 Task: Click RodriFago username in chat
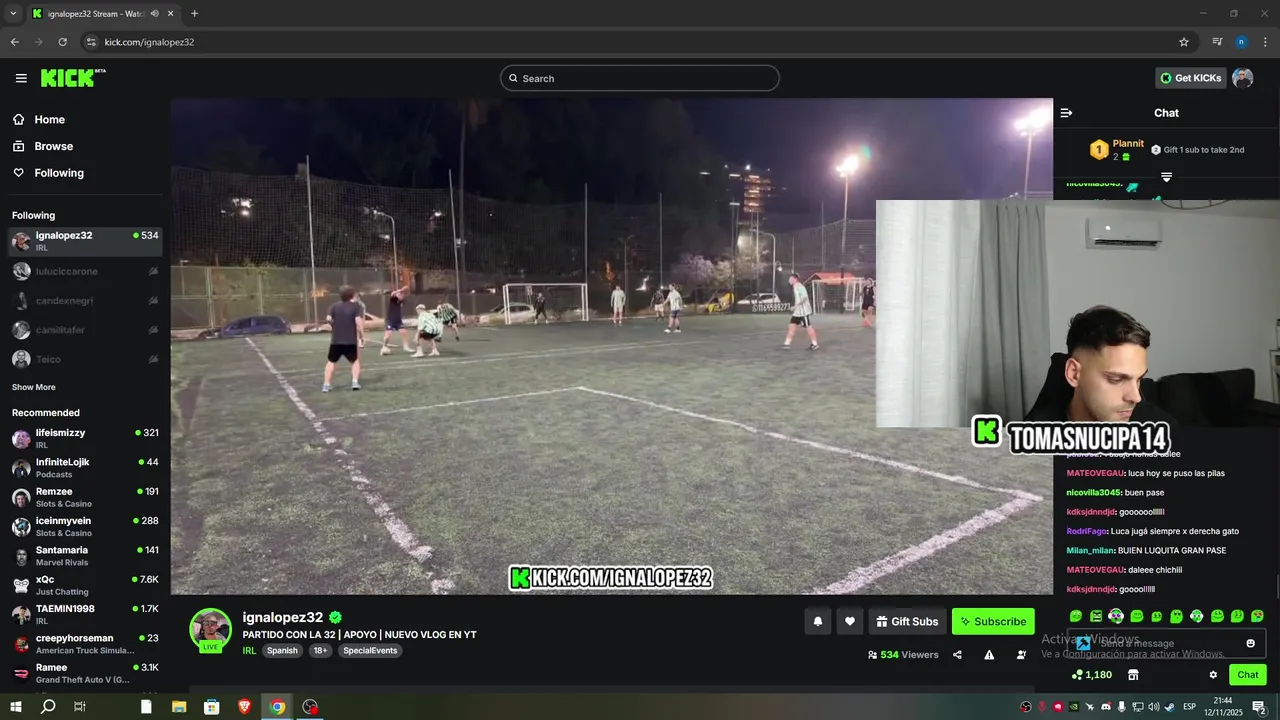(1087, 531)
